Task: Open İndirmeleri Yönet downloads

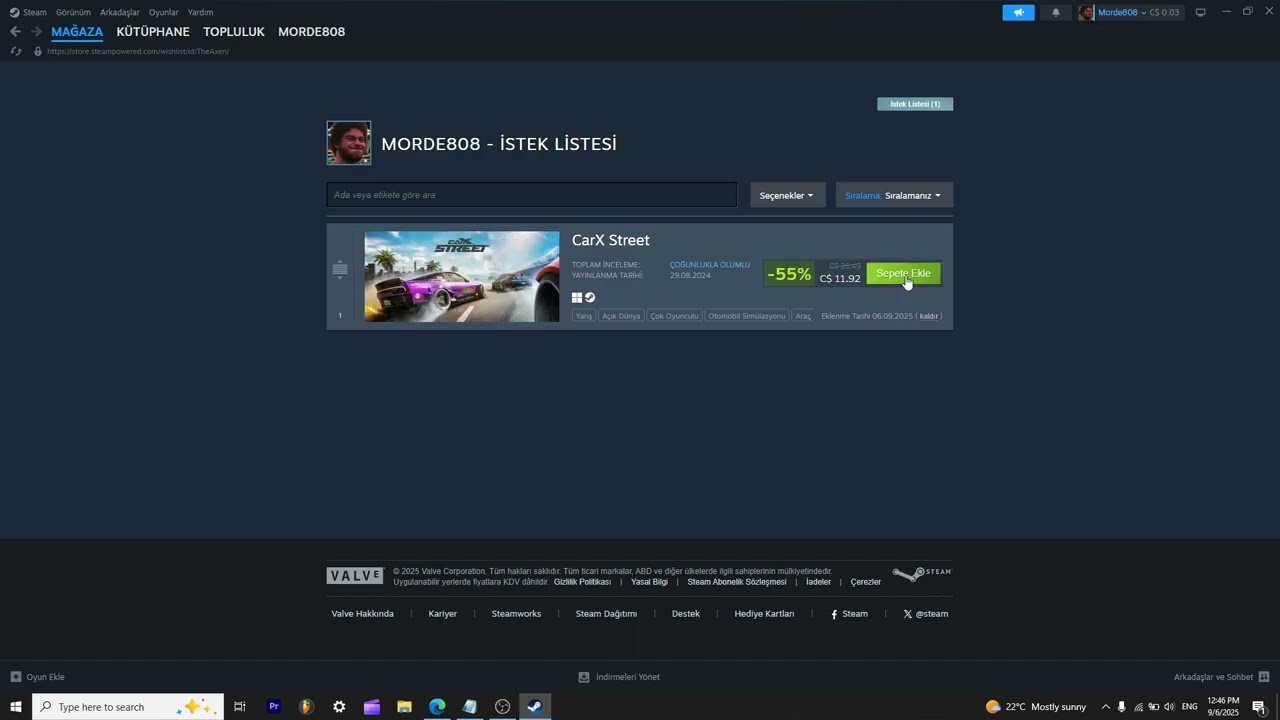Action: tap(619, 677)
